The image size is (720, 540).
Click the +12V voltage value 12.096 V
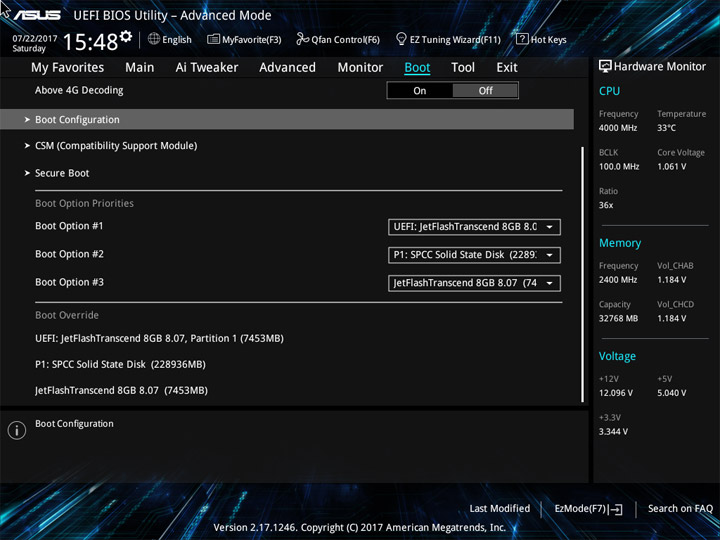616,393
